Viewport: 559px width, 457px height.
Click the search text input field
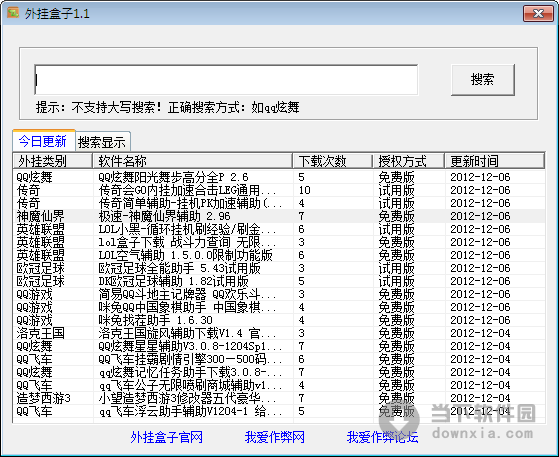[226, 79]
